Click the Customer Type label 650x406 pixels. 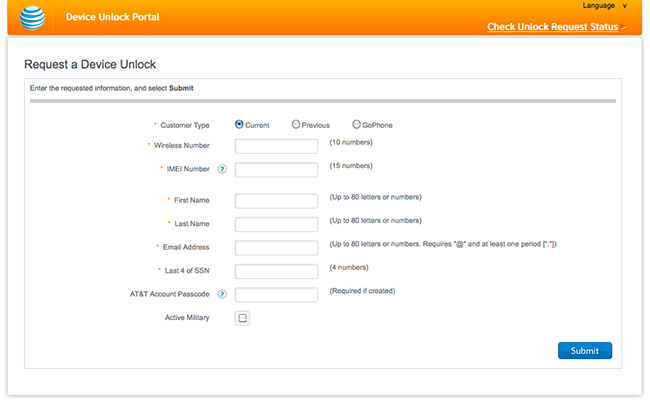click(x=185, y=125)
